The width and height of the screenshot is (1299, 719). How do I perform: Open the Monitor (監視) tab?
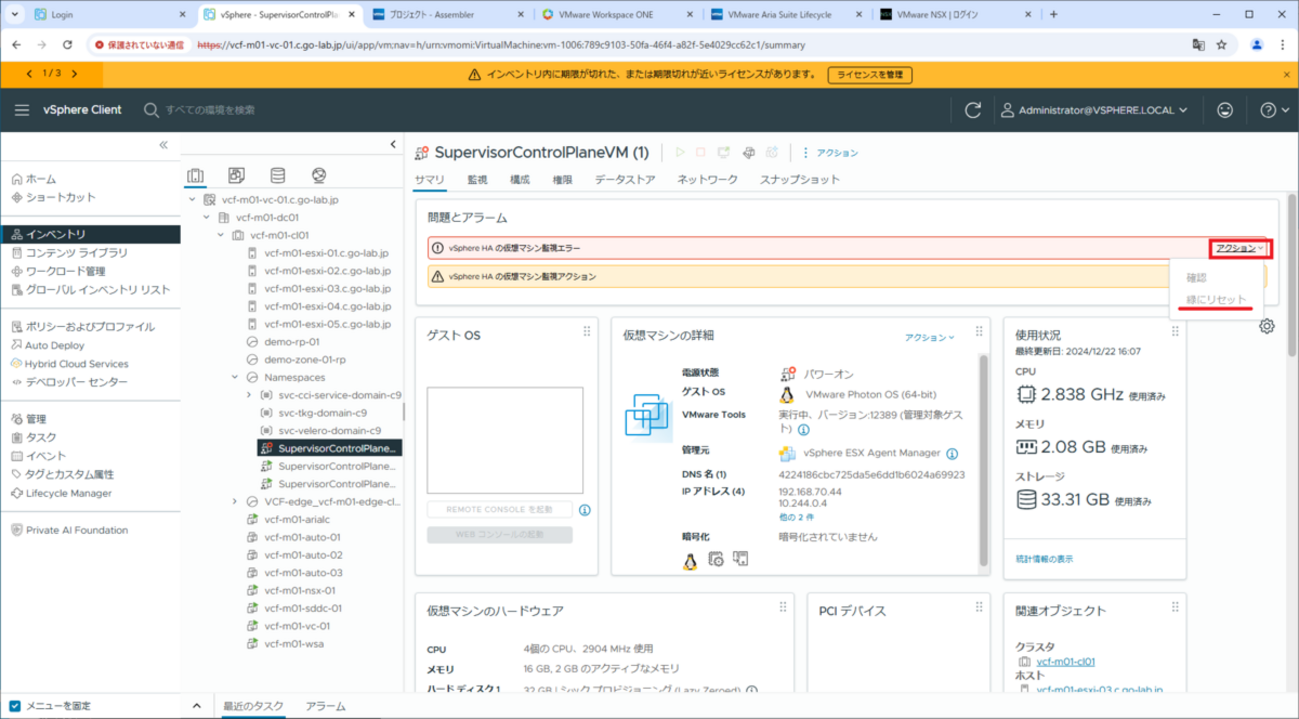tap(477, 180)
